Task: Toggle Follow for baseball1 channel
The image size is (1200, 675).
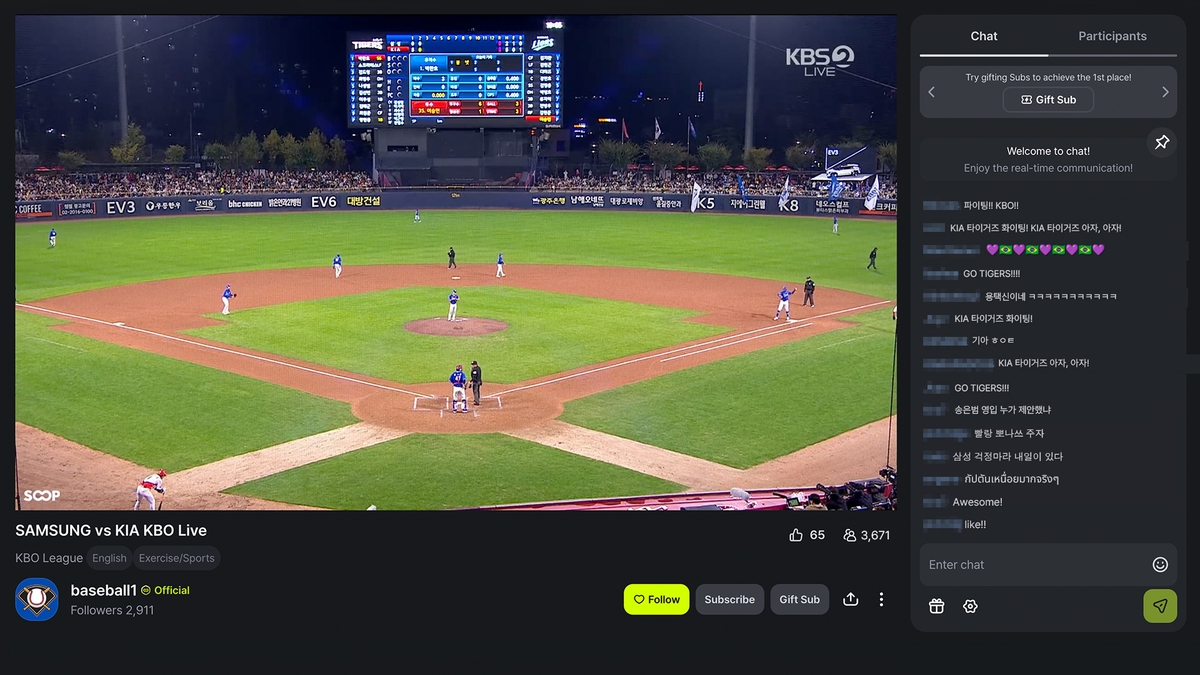Action: [x=656, y=599]
